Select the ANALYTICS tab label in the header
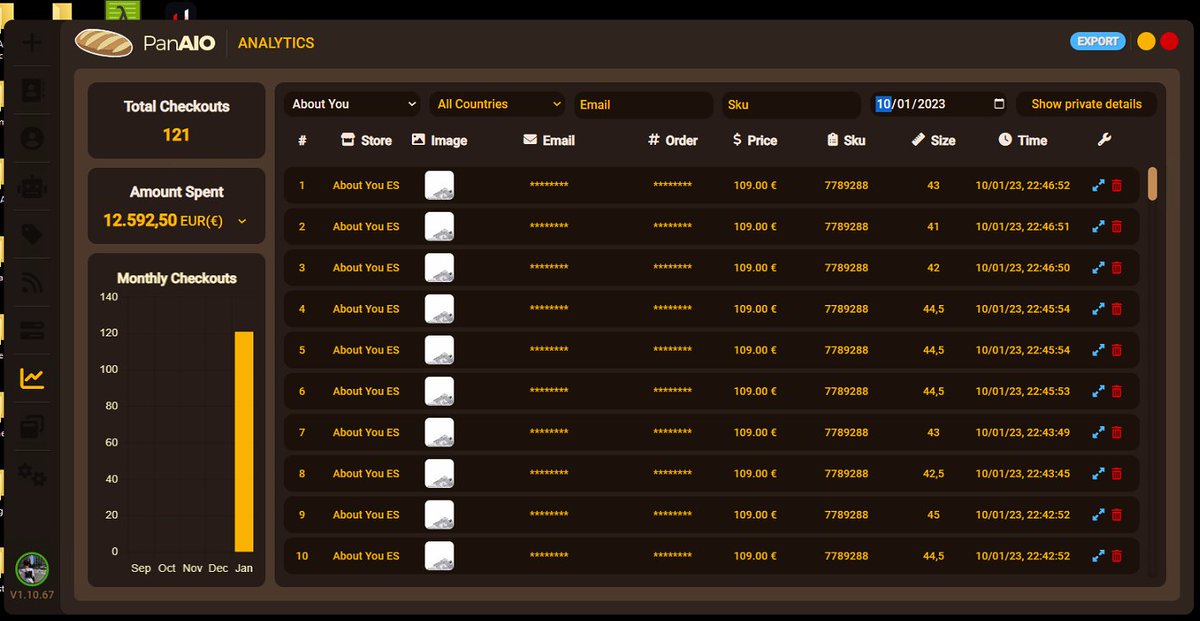Image resolution: width=1200 pixels, height=621 pixels. 276,42
